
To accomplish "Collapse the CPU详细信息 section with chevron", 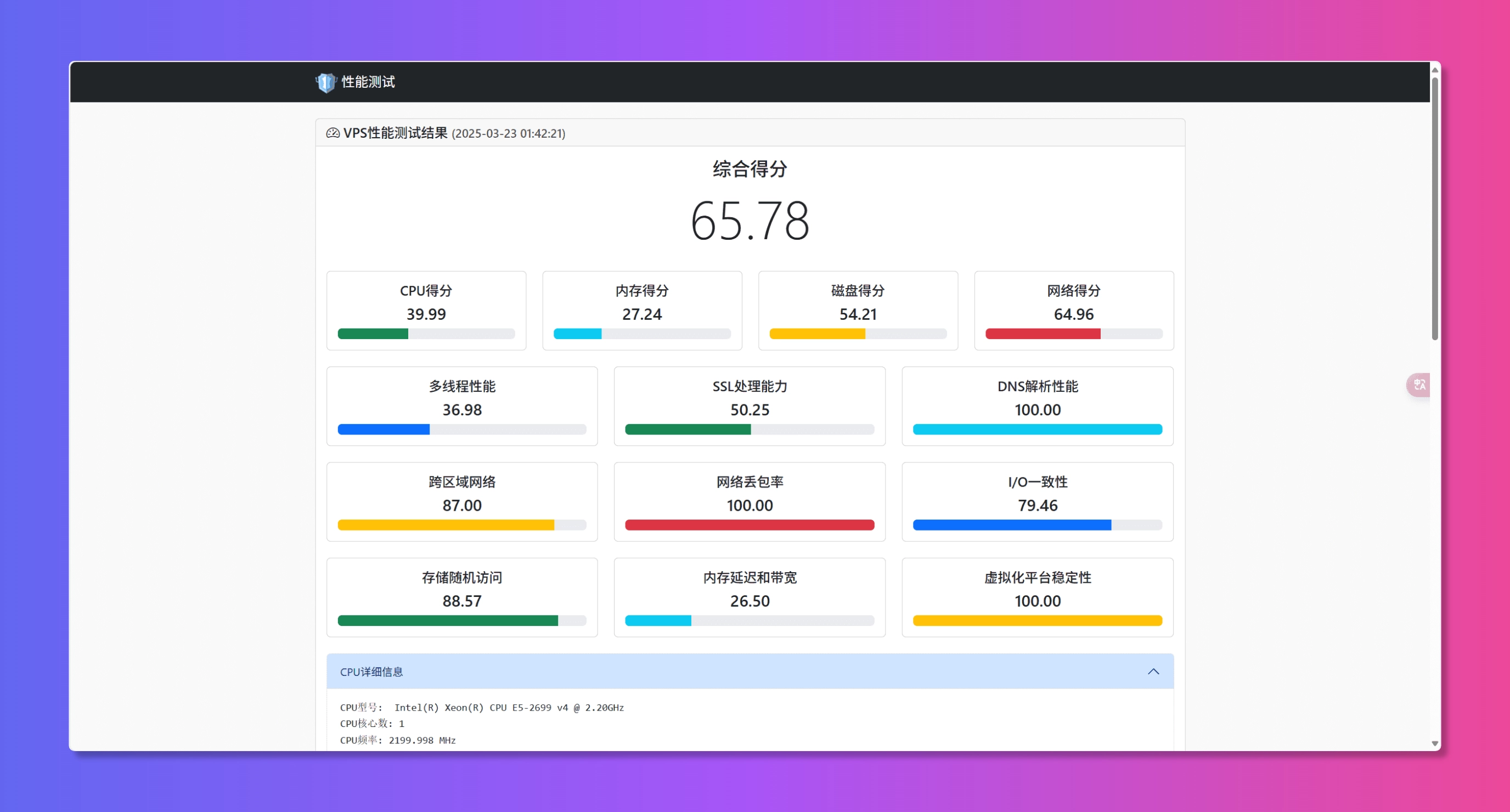I will coord(1153,672).
